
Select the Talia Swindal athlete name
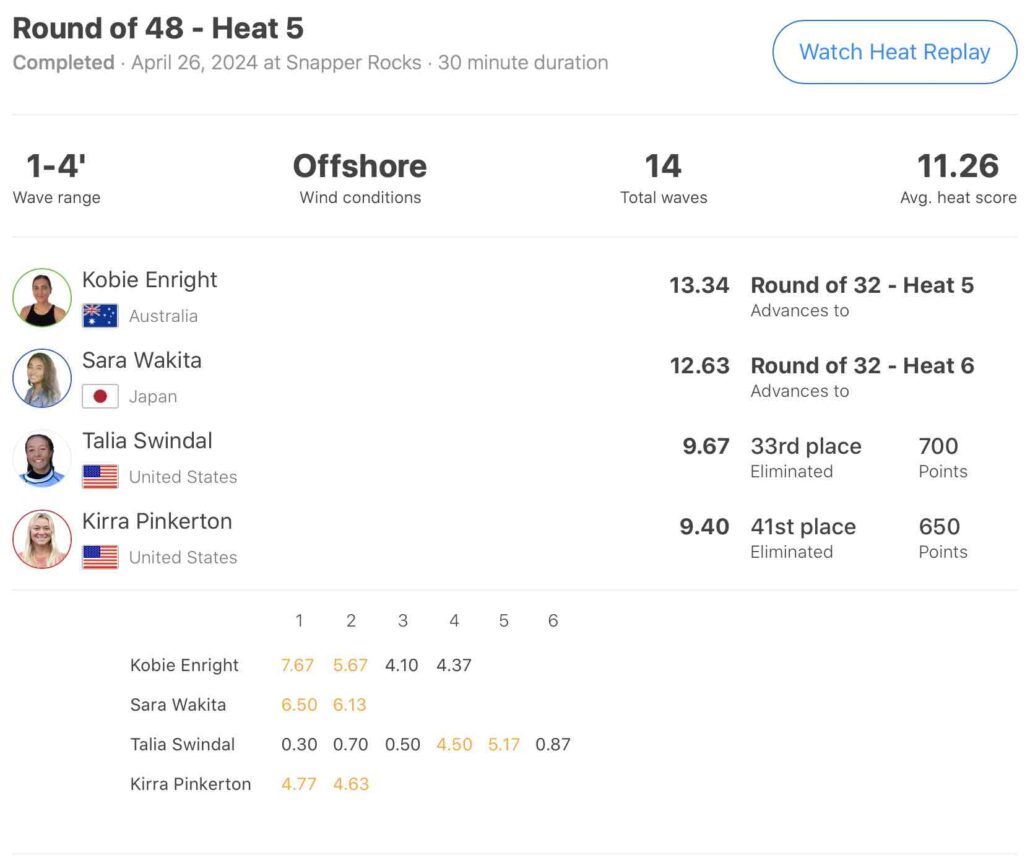click(x=147, y=441)
